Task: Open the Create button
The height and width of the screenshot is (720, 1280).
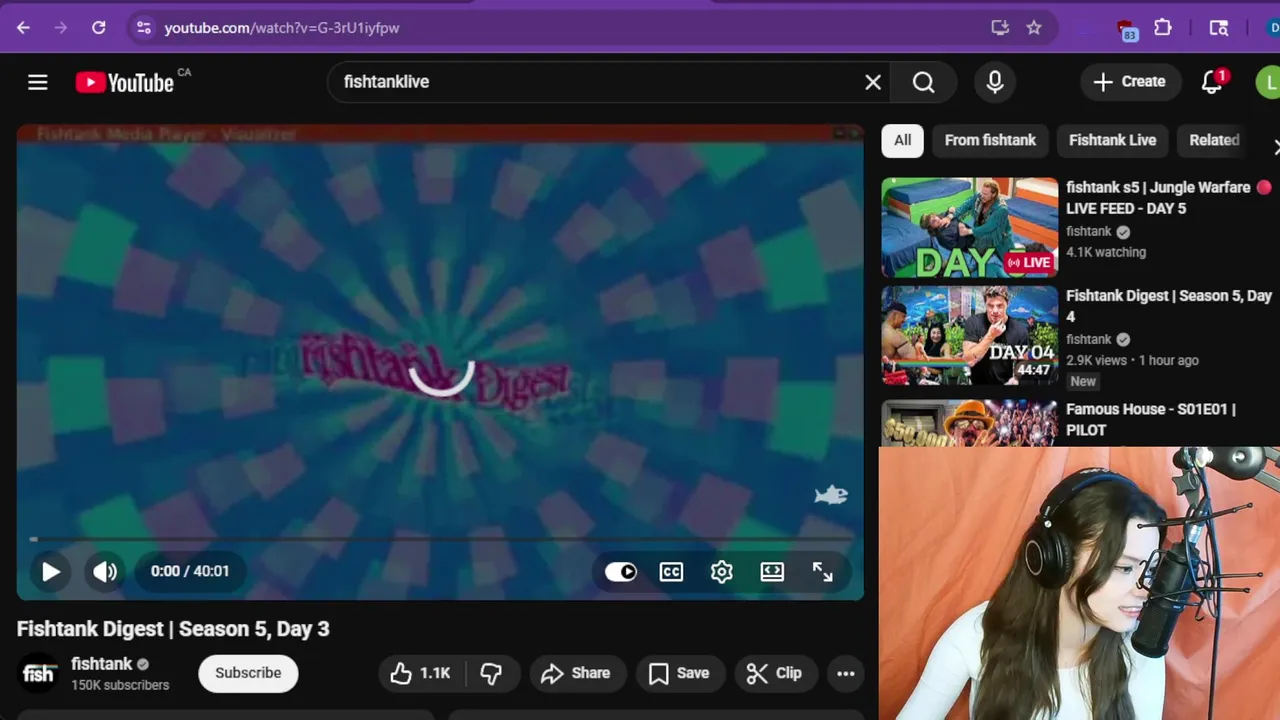Action: pos(1130,82)
